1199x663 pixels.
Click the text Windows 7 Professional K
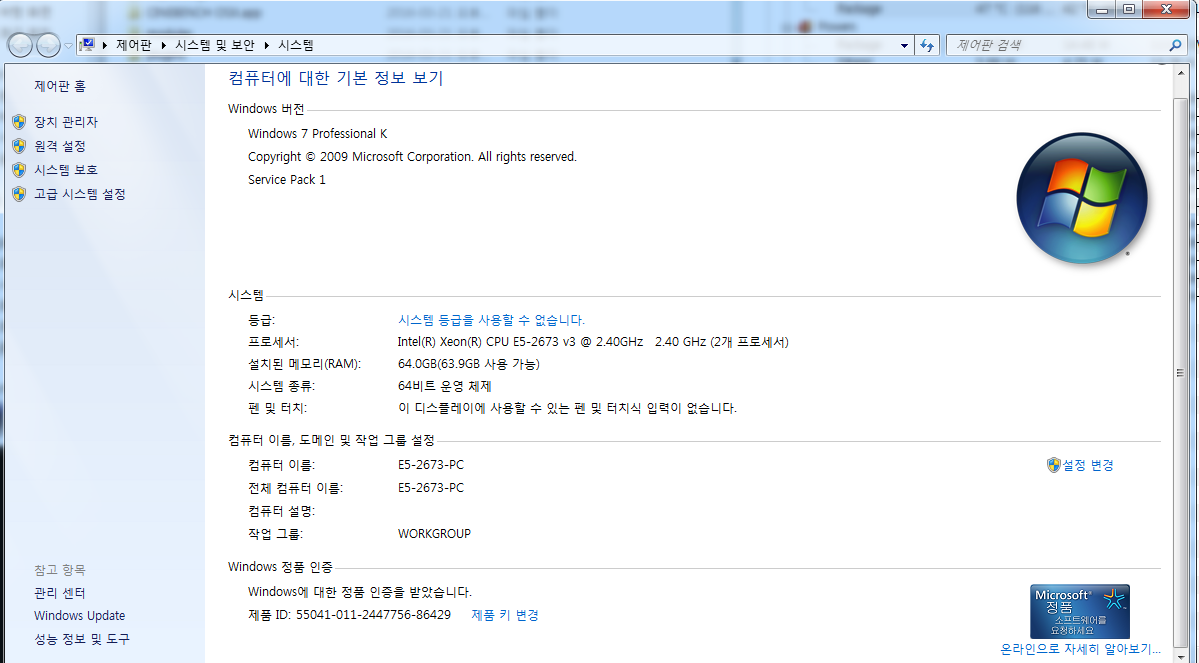pos(317,134)
